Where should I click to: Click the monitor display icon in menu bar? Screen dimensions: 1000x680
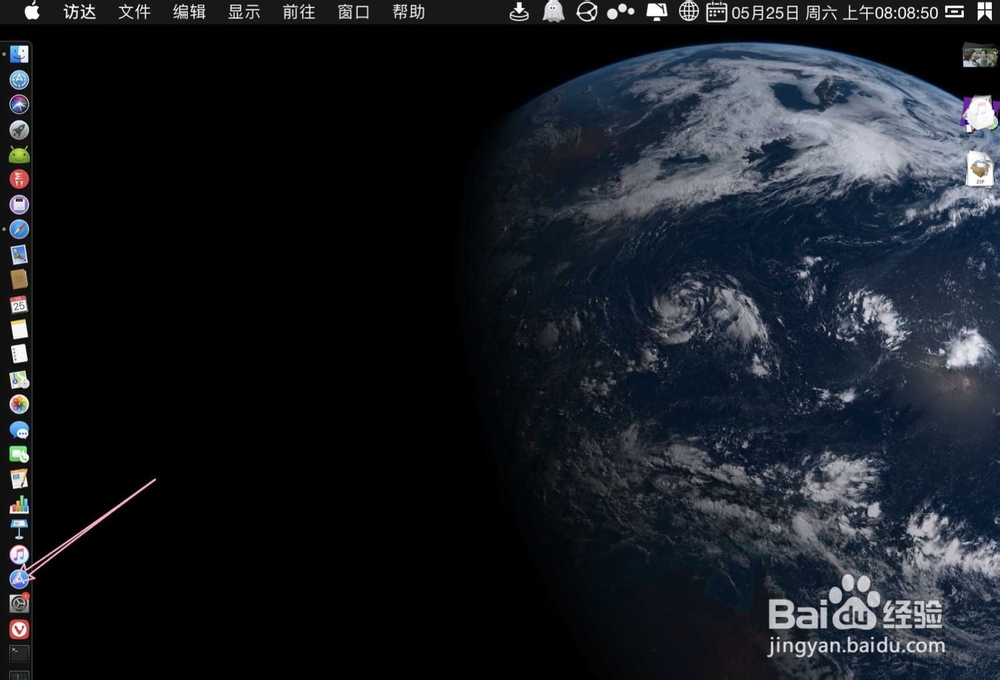(x=656, y=12)
